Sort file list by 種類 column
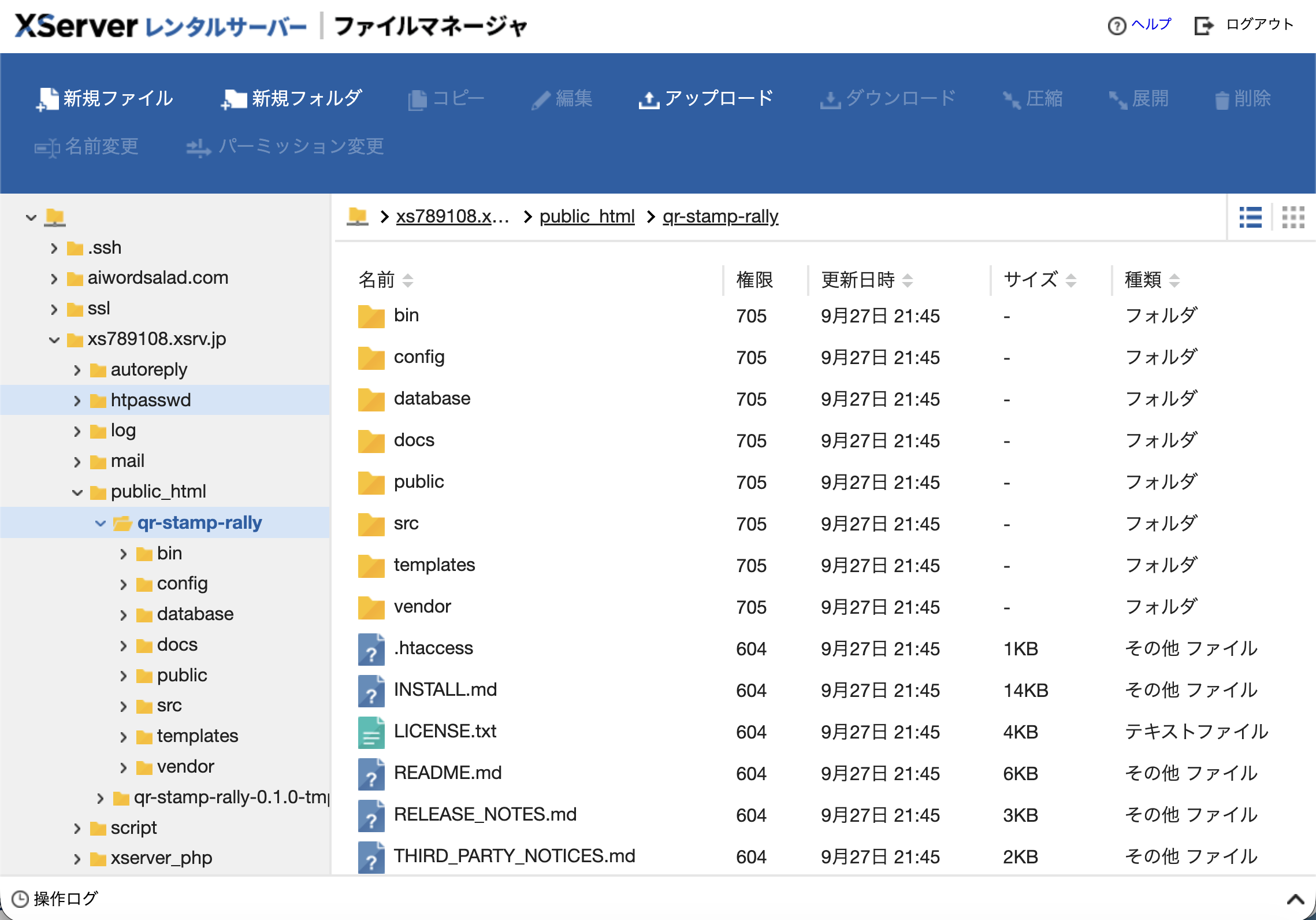The width and height of the screenshot is (1316, 920). 1152,280
